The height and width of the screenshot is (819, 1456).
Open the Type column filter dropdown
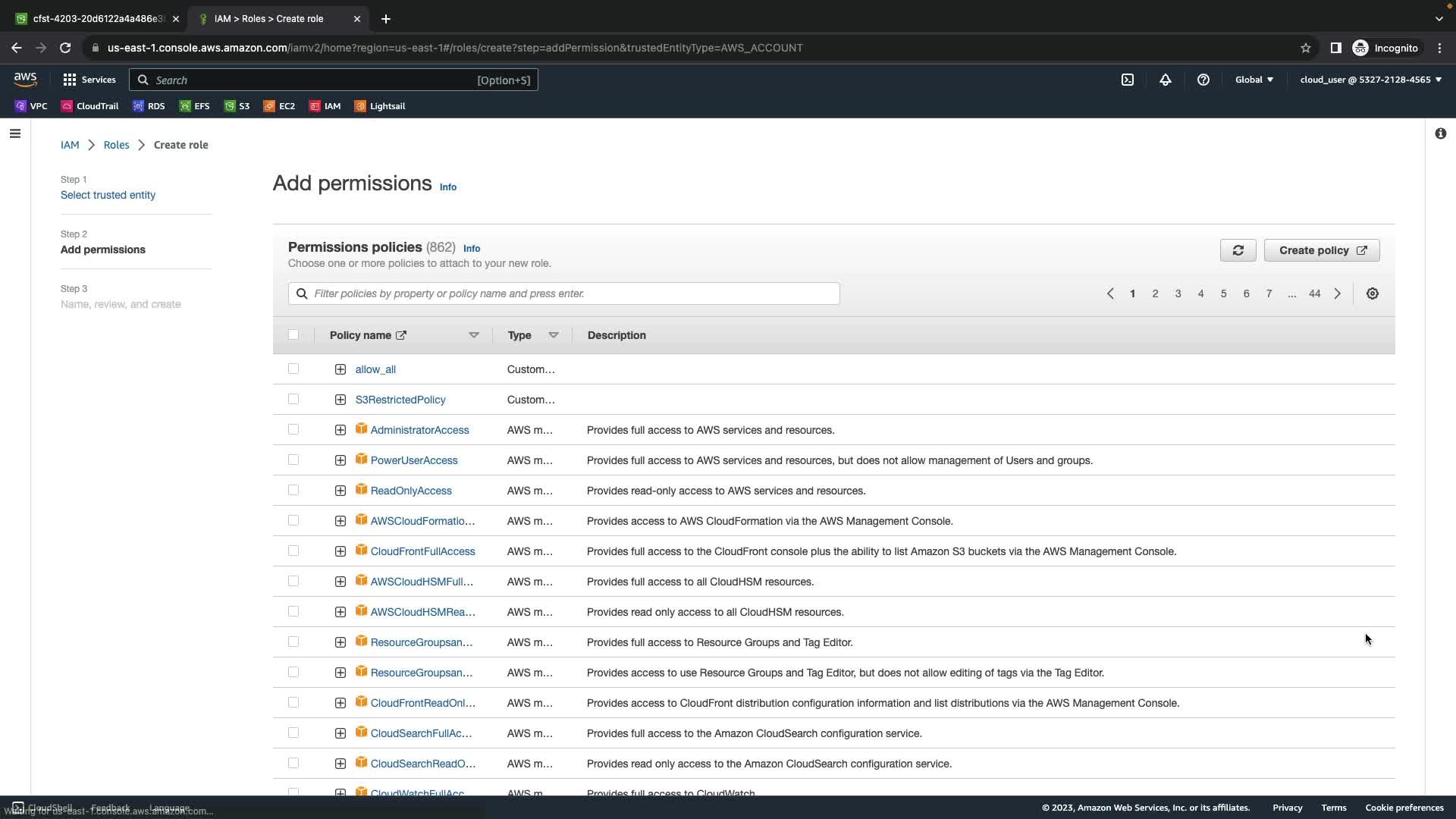[x=554, y=335]
